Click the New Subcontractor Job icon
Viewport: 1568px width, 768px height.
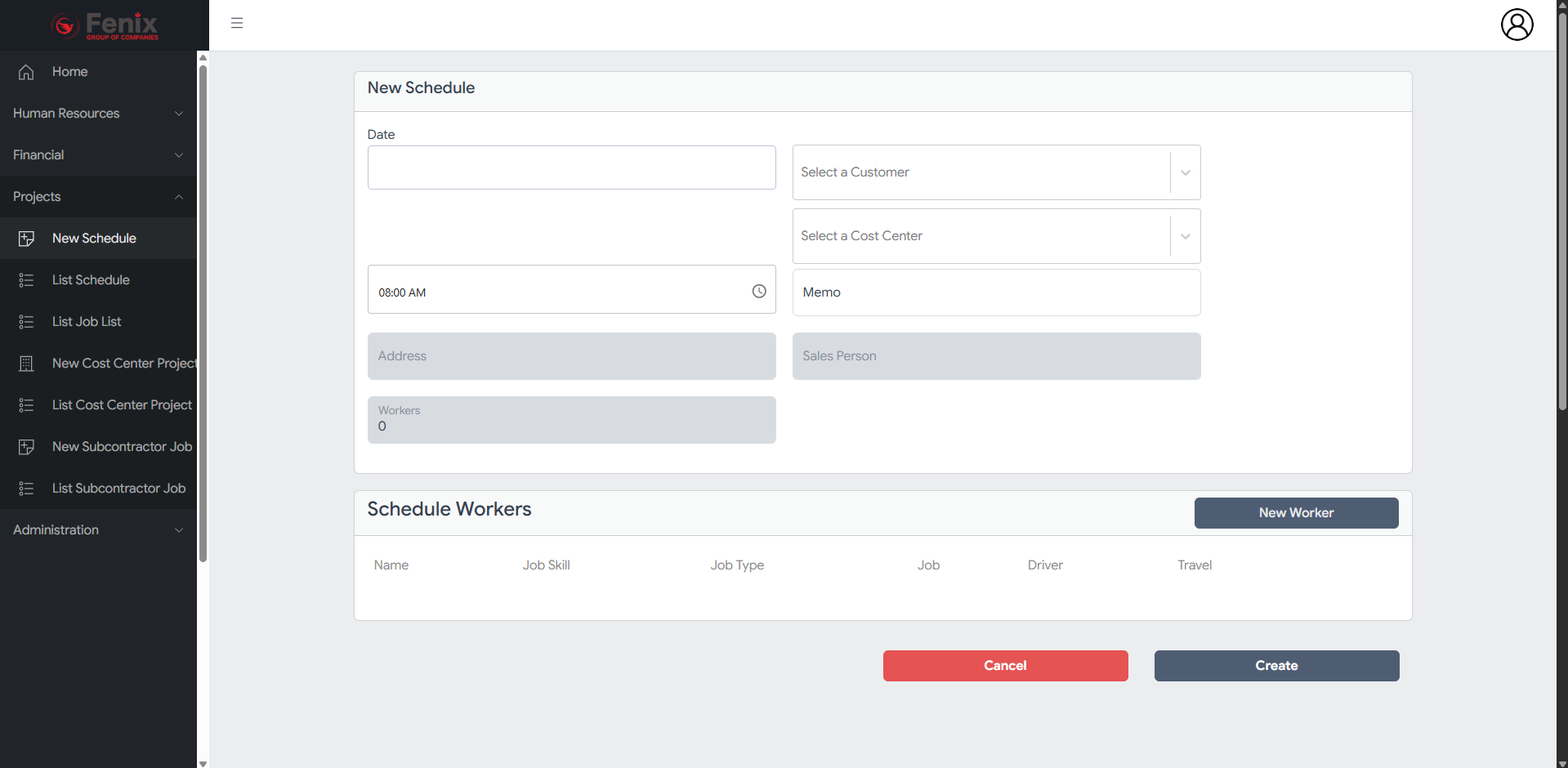[26, 447]
